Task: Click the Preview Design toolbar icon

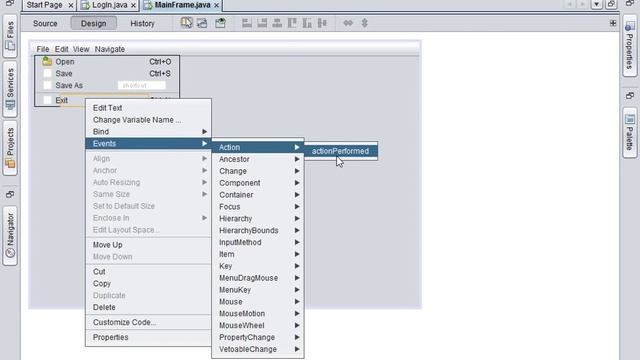Action: tap(220, 23)
